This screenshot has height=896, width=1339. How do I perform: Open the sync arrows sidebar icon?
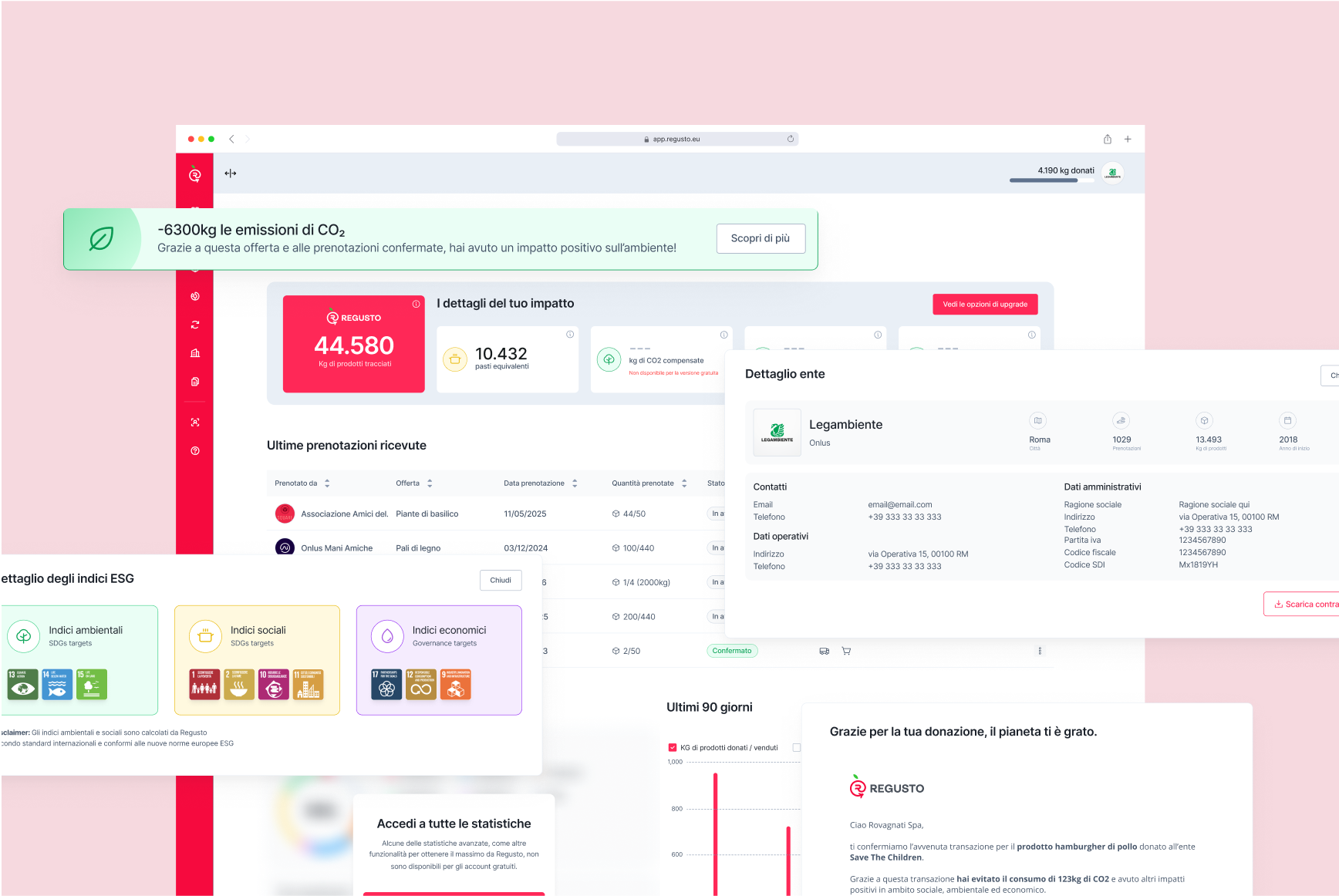tap(195, 325)
